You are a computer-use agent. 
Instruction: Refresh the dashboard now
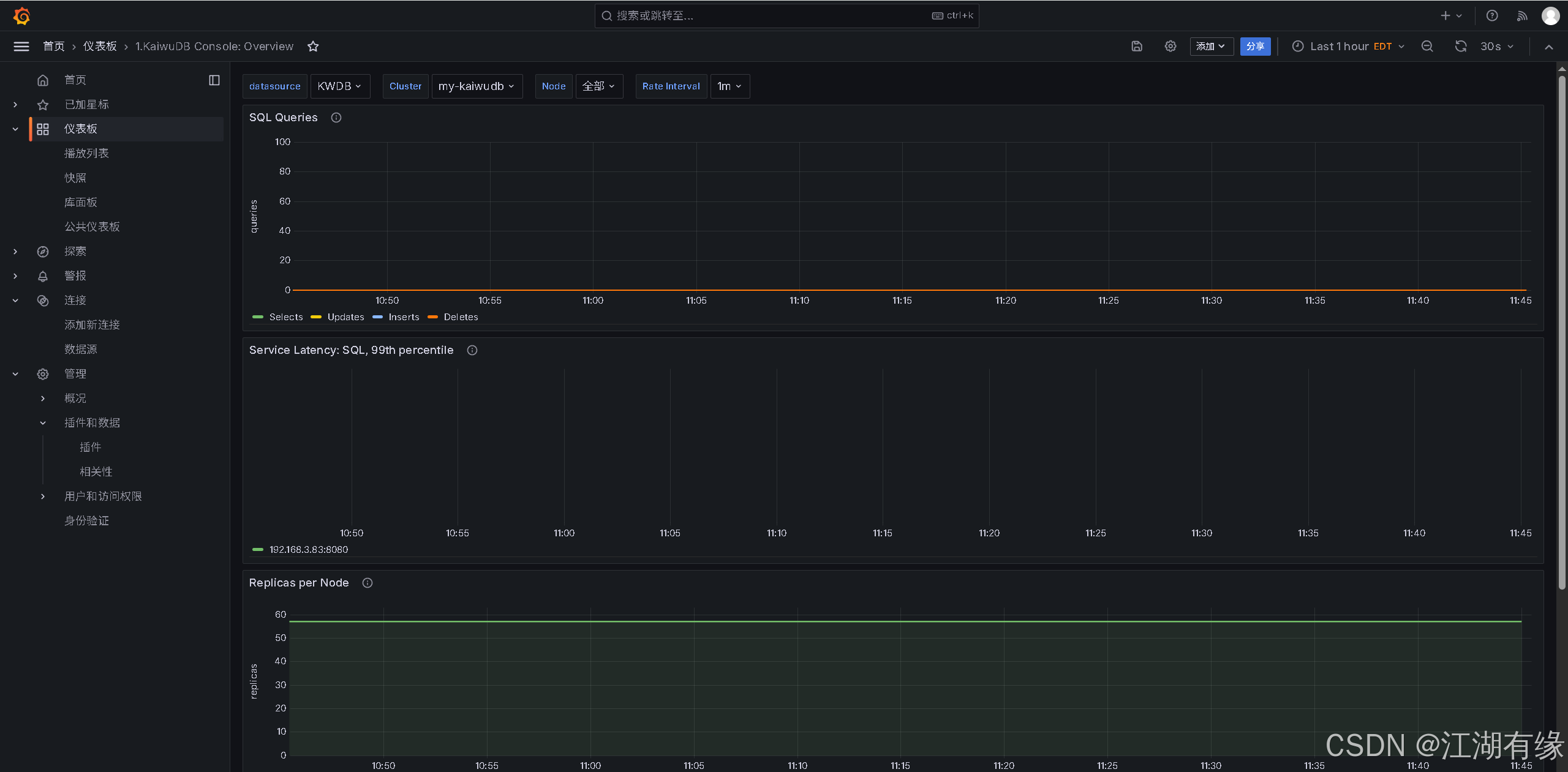[x=1461, y=47]
